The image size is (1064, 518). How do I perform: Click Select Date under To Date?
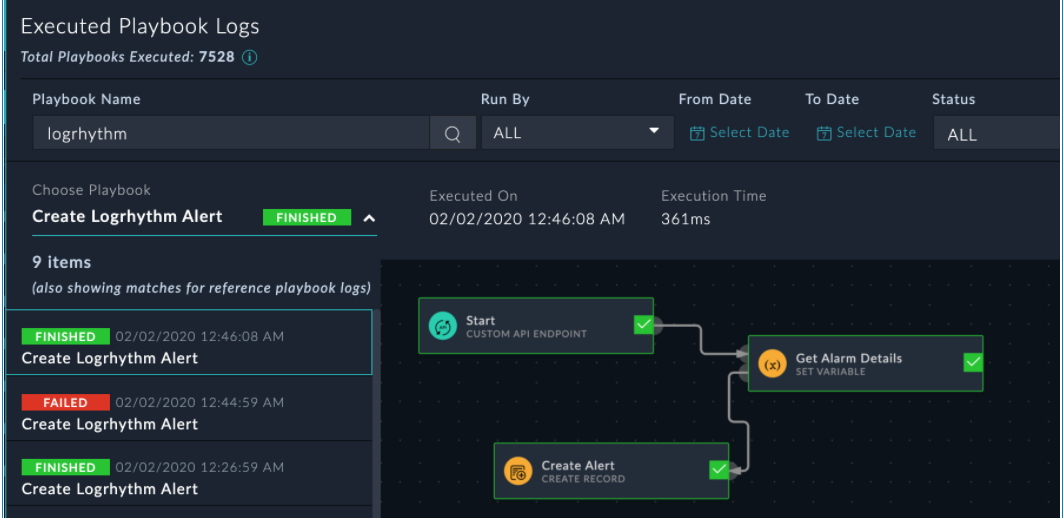(x=876, y=133)
